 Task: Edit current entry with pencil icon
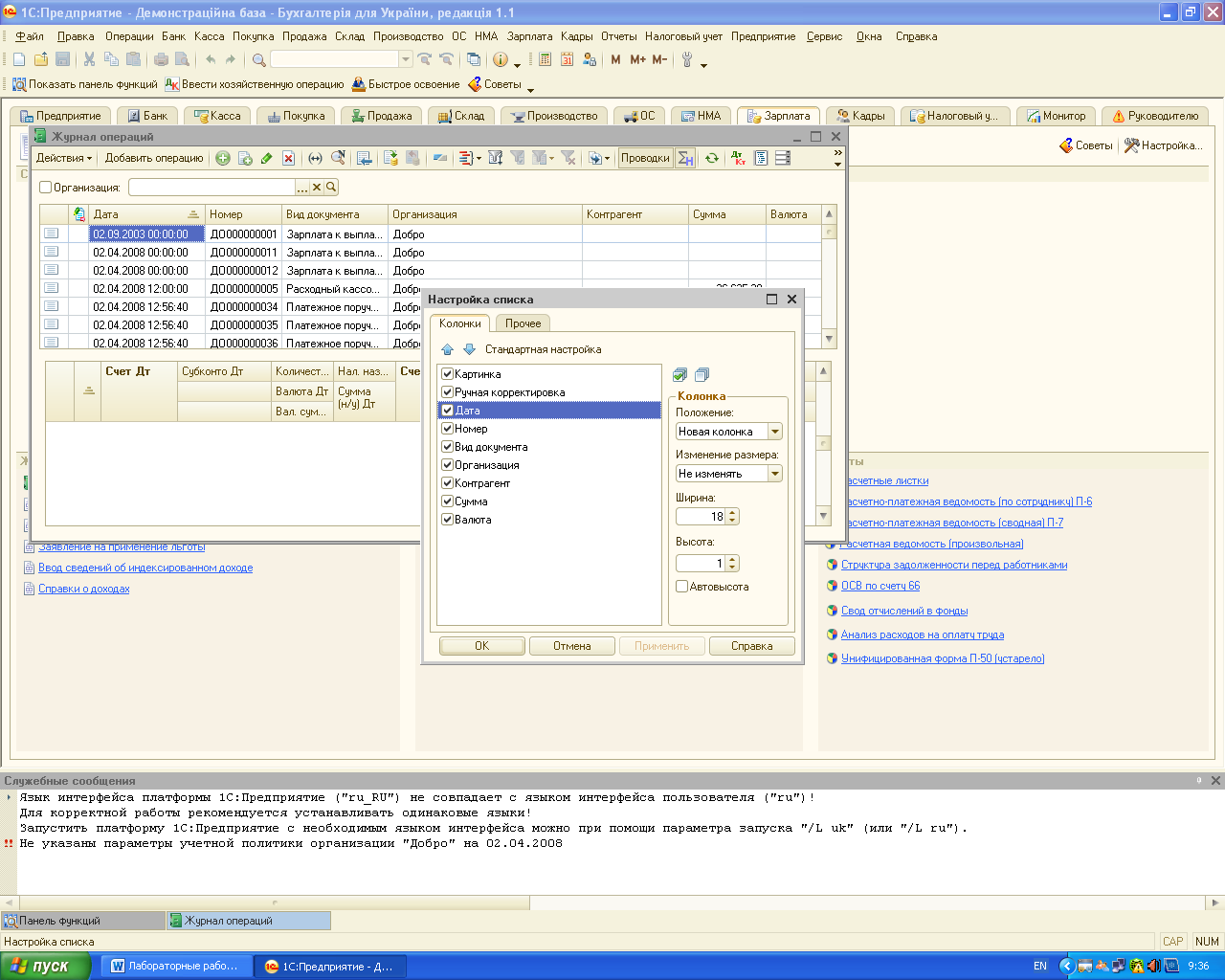tap(267, 158)
